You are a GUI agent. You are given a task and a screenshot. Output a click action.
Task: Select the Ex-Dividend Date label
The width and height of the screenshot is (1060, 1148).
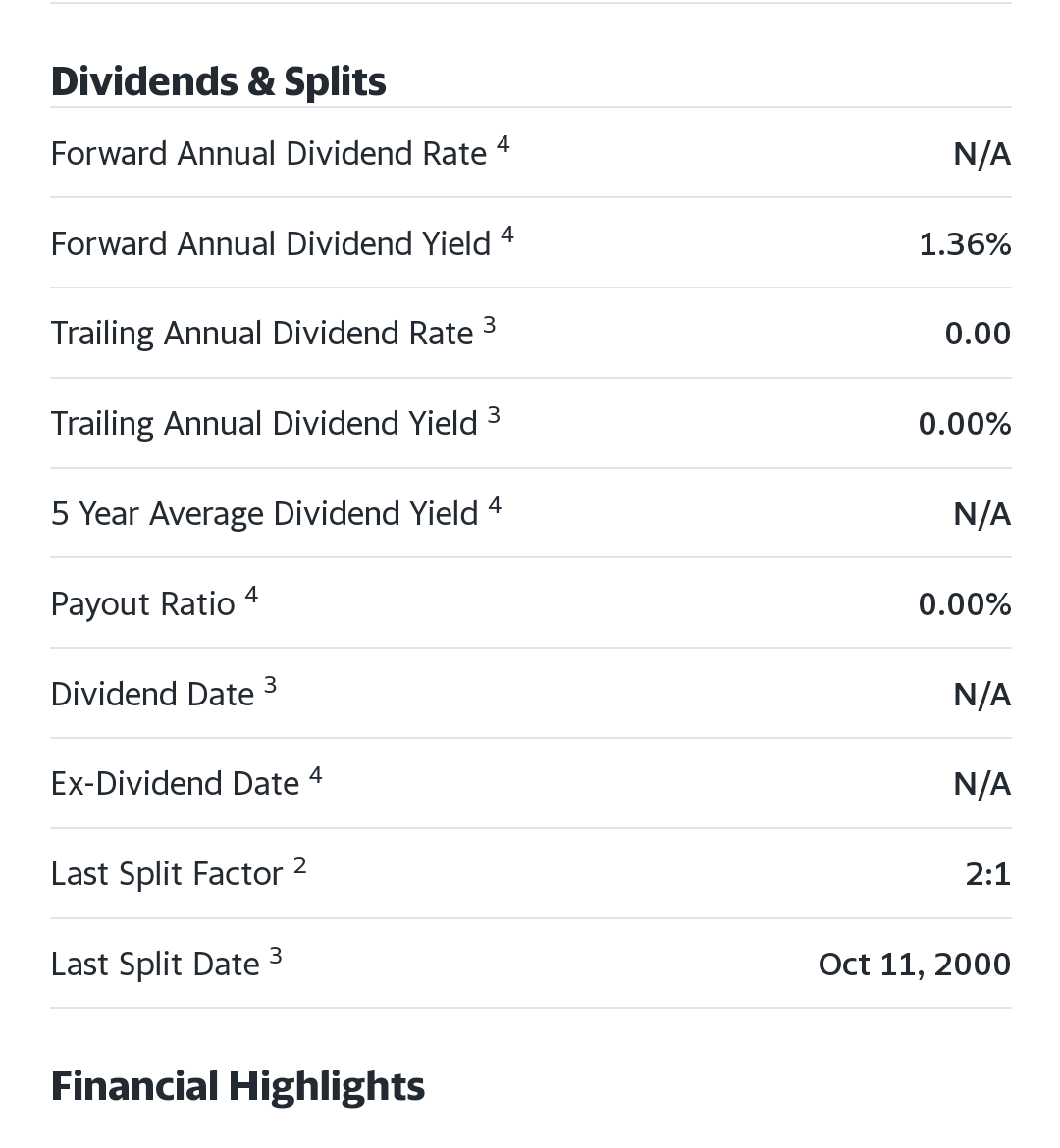click(x=175, y=784)
